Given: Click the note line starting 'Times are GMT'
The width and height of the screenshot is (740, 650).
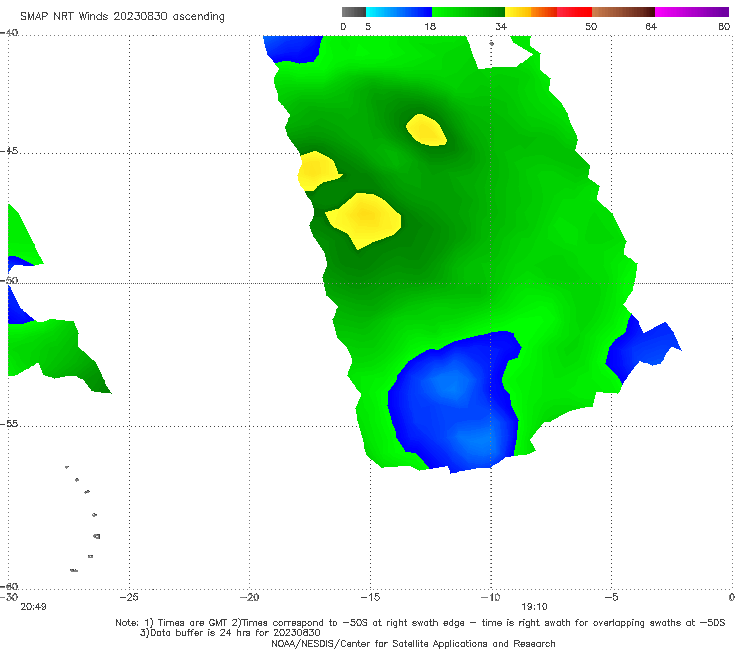Looking at the screenshot, I should [x=420, y=623].
